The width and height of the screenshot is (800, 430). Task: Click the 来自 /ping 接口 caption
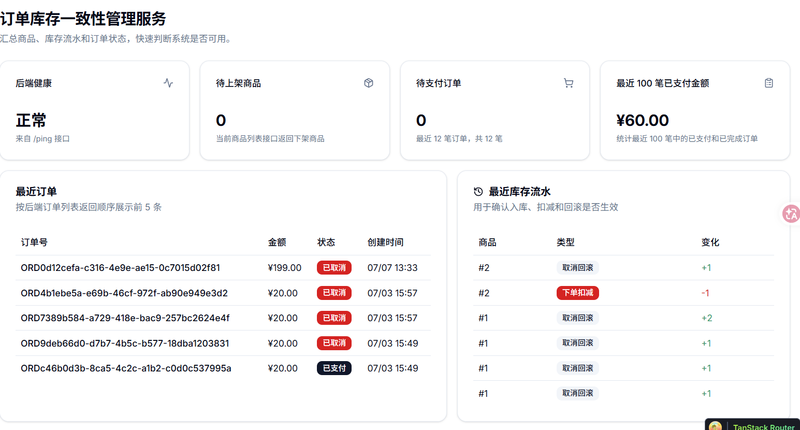pos(42,139)
